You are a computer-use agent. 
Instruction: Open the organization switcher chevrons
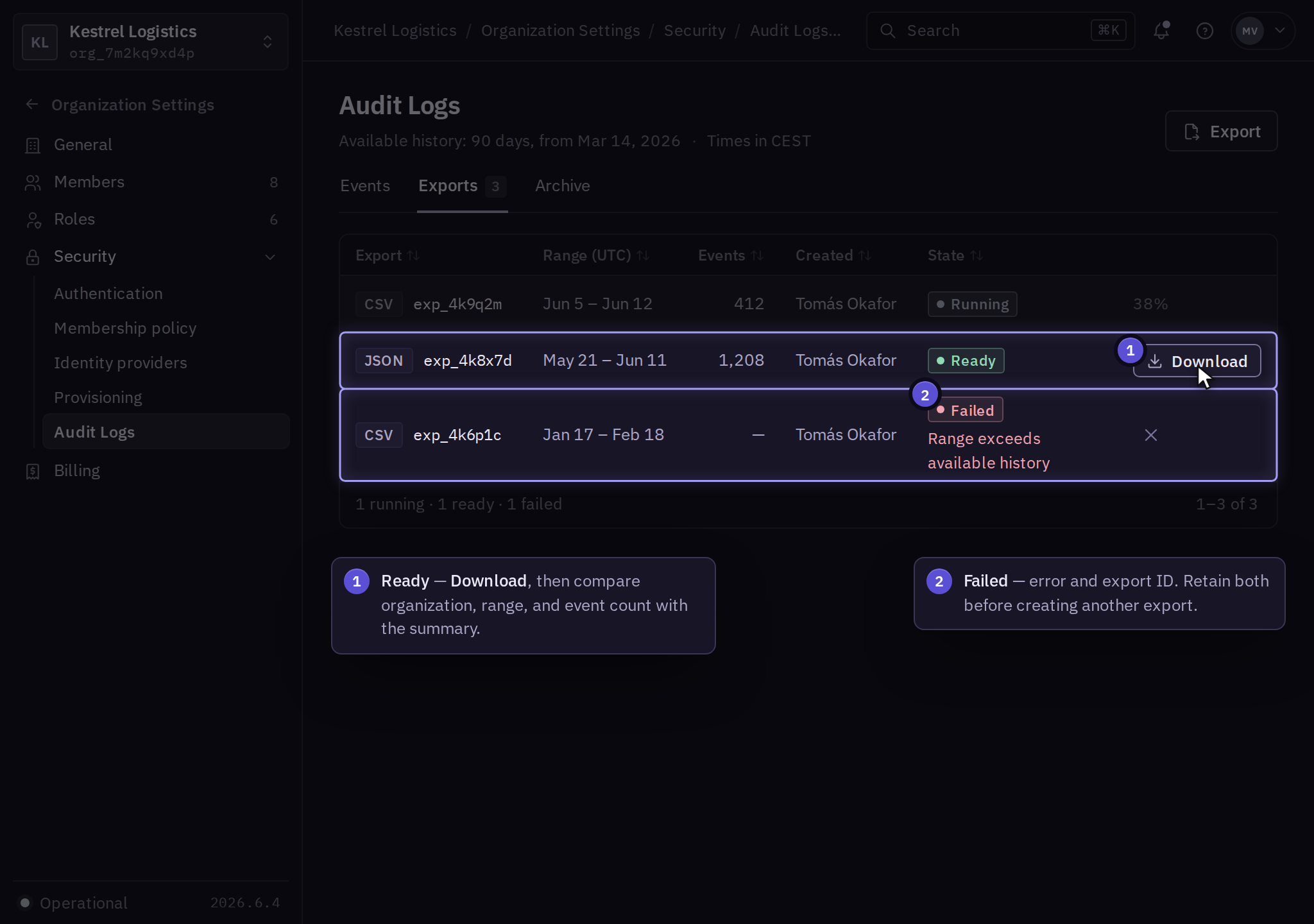pos(268,42)
